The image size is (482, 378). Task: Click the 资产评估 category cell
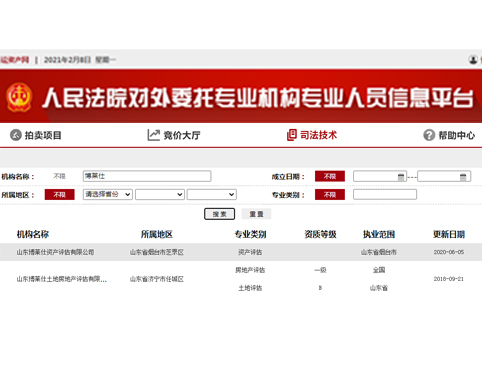(x=250, y=252)
